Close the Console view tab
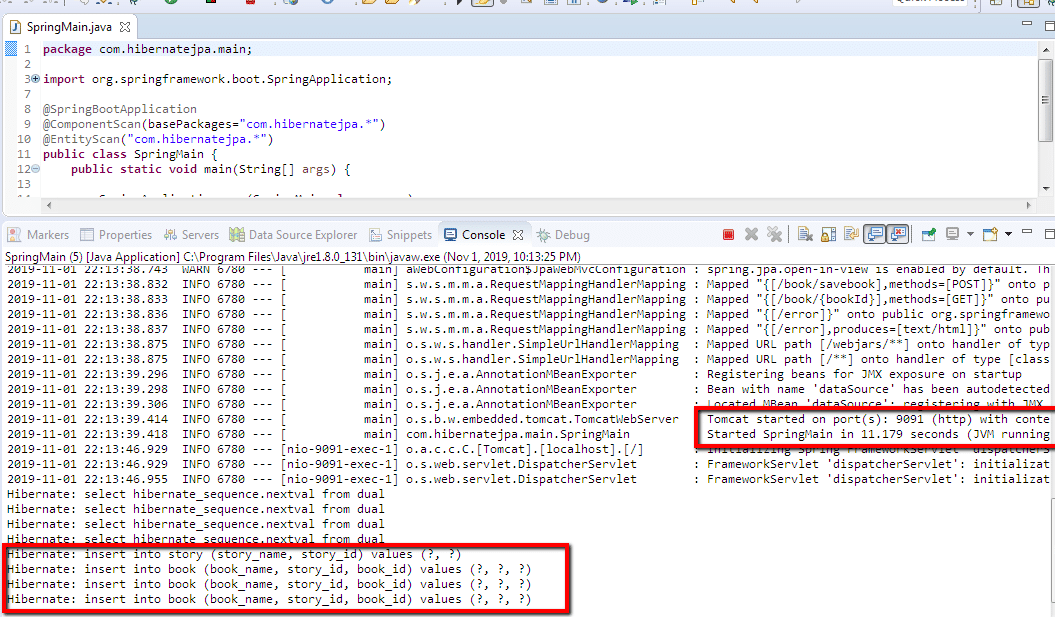 518,235
